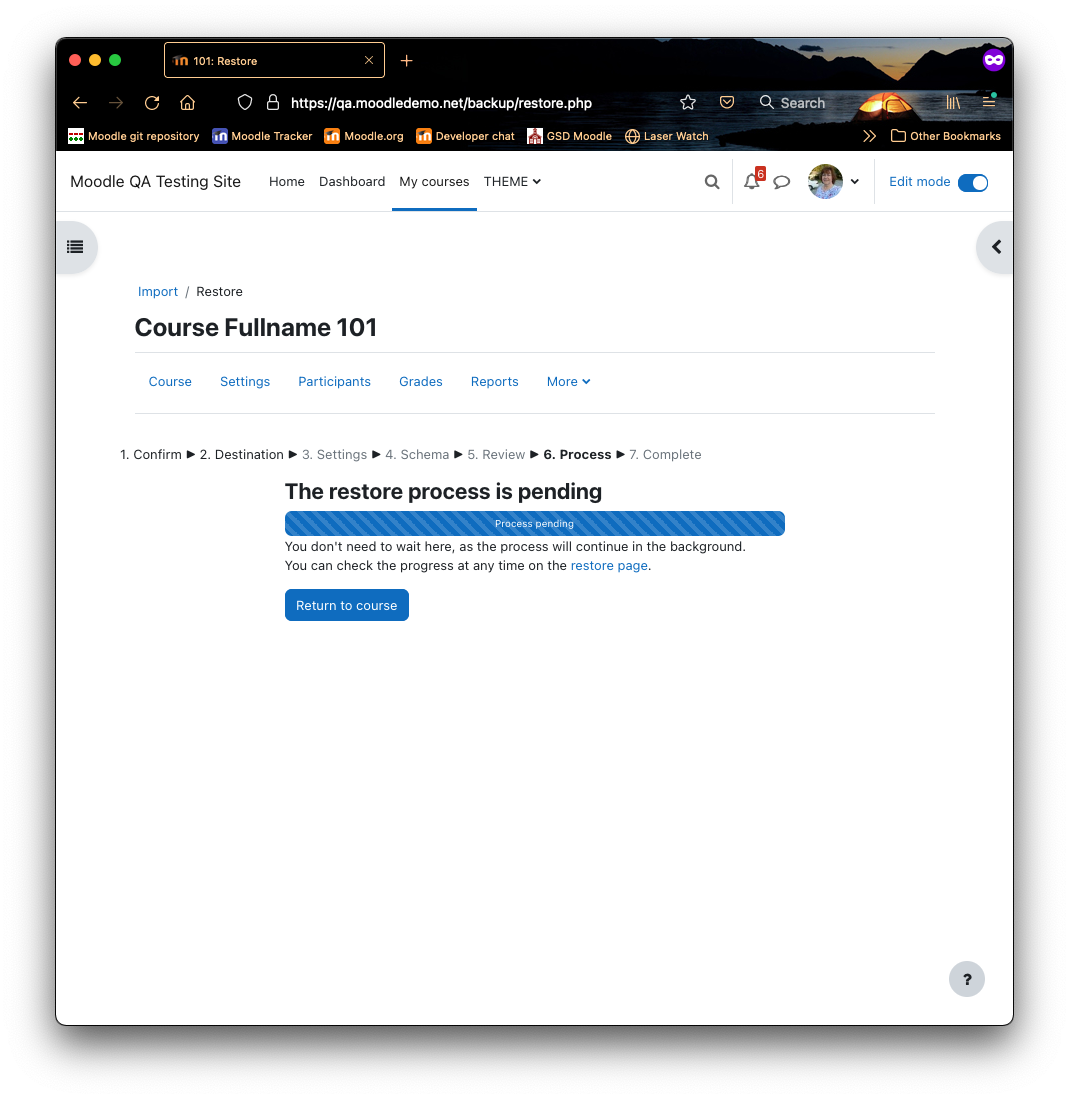Reload the page with refresh icon
This screenshot has width=1069, height=1099.
(152, 103)
